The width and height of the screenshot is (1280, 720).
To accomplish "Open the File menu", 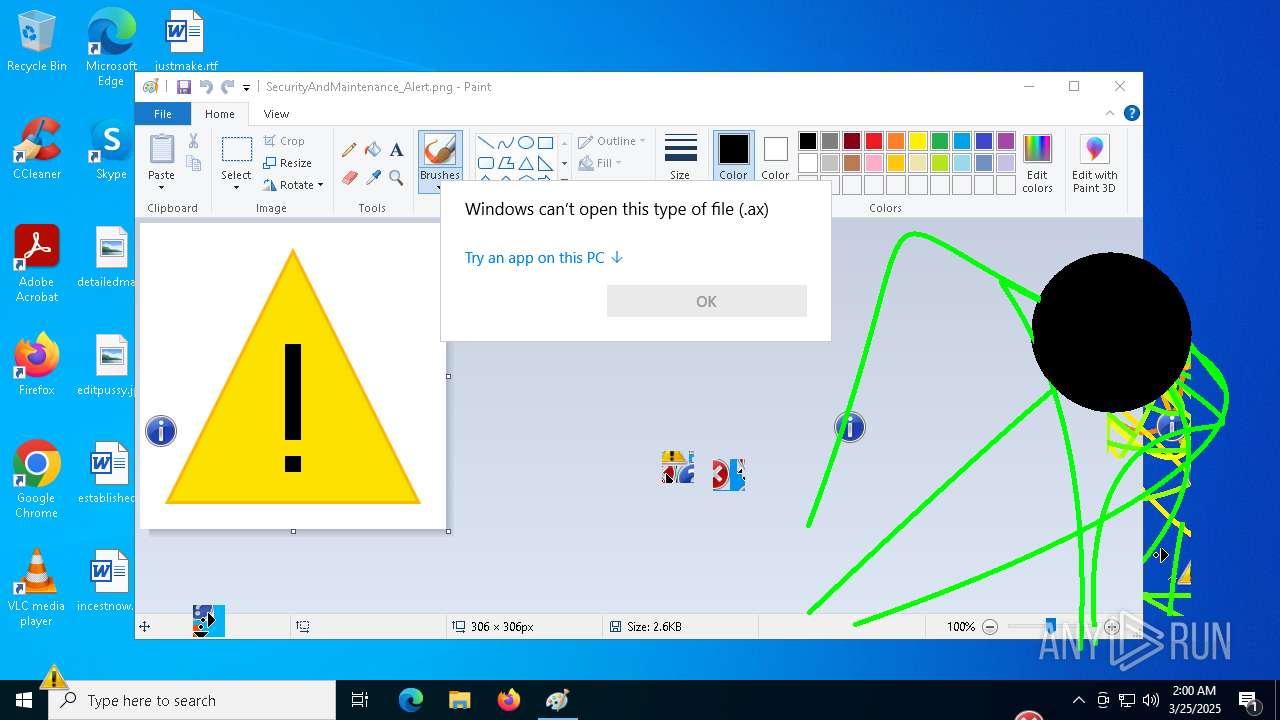I will coord(162,114).
